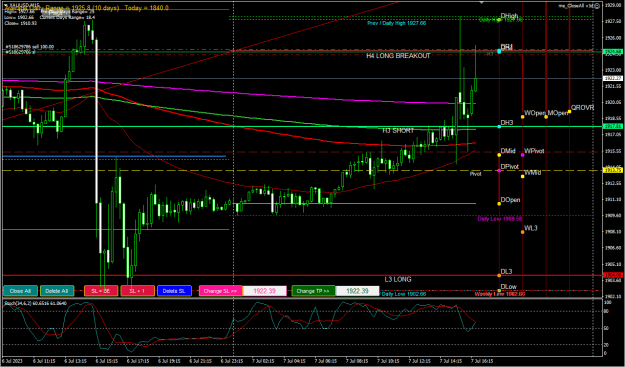Click the 1929.00 value on the price axis
Screen dimensions: 625x367
coord(612,5)
